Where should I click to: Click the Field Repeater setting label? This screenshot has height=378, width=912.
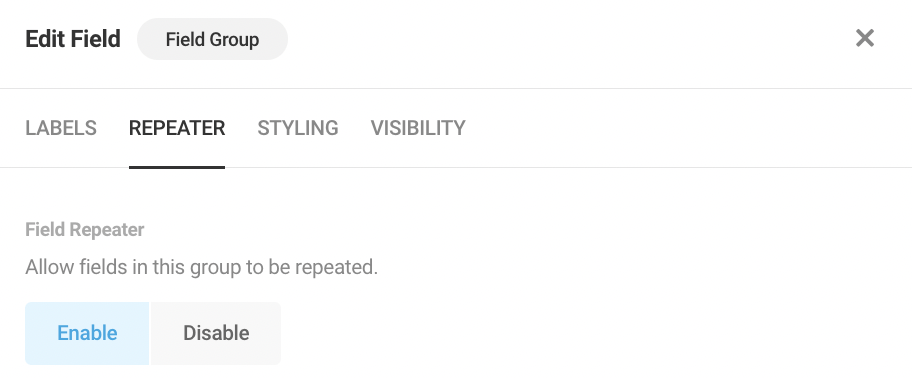(x=85, y=230)
